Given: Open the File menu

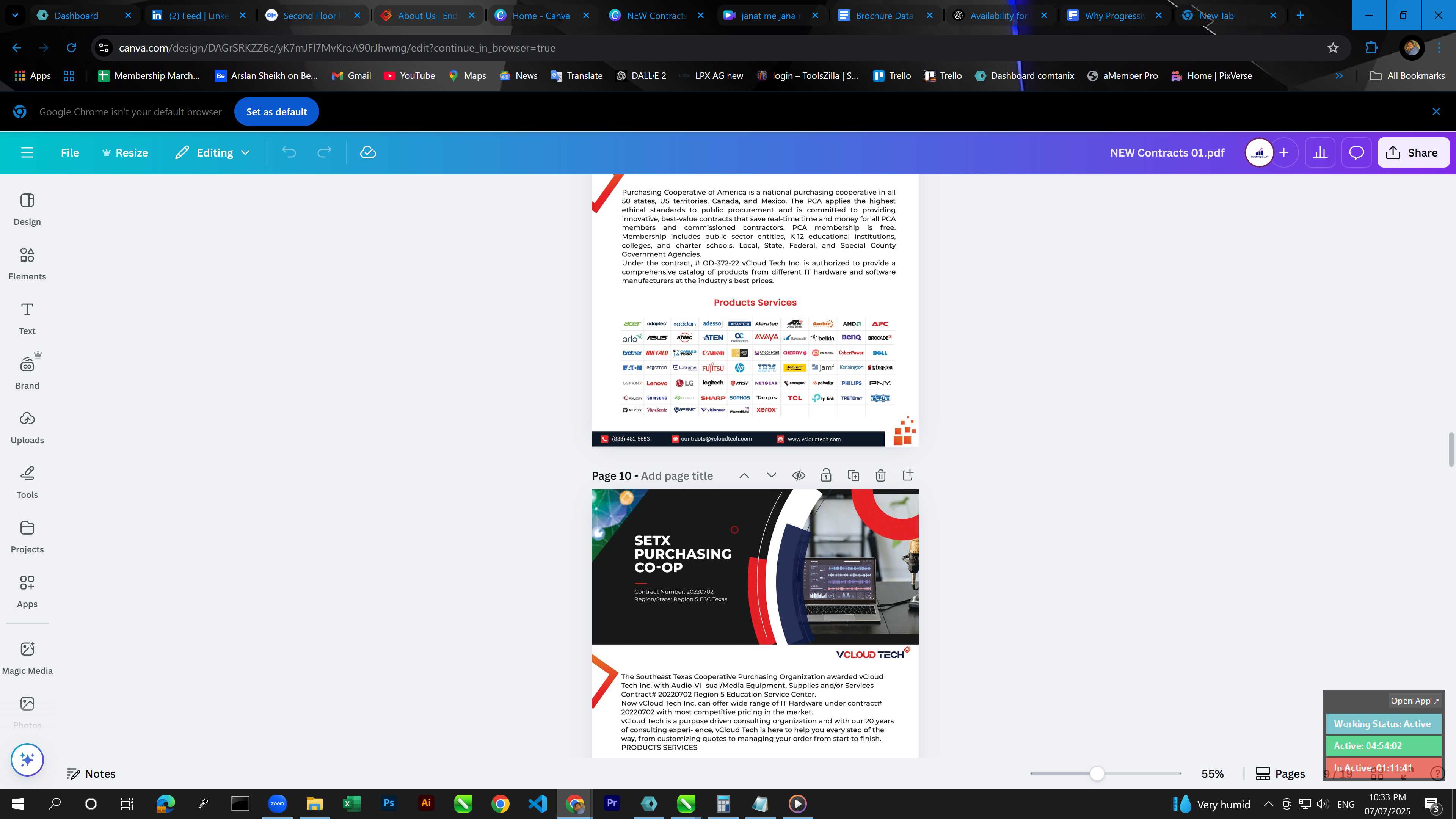Looking at the screenshot, I should [x=70, y=152].
